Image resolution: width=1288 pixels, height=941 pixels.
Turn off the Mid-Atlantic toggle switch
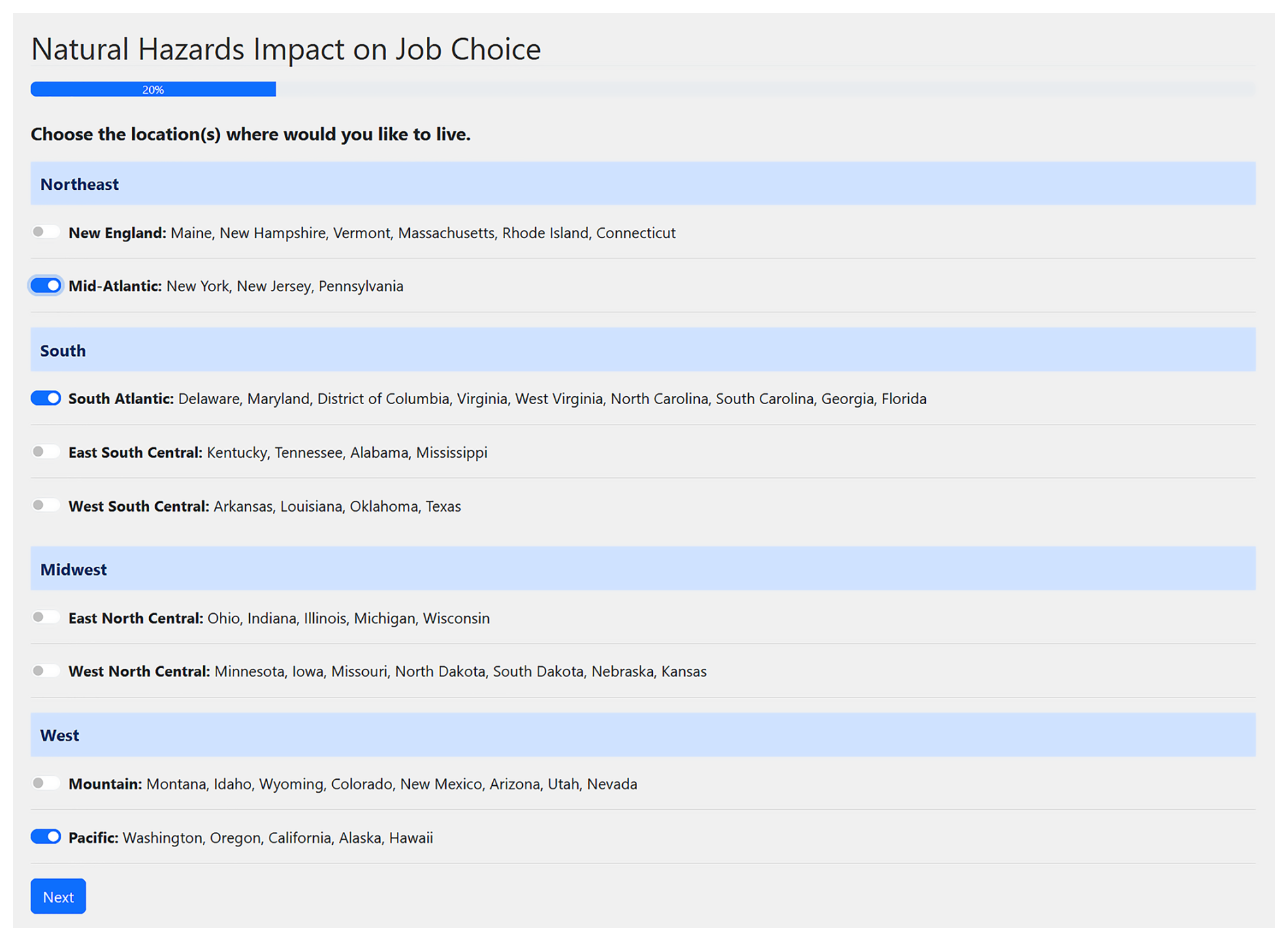(46, 286)
